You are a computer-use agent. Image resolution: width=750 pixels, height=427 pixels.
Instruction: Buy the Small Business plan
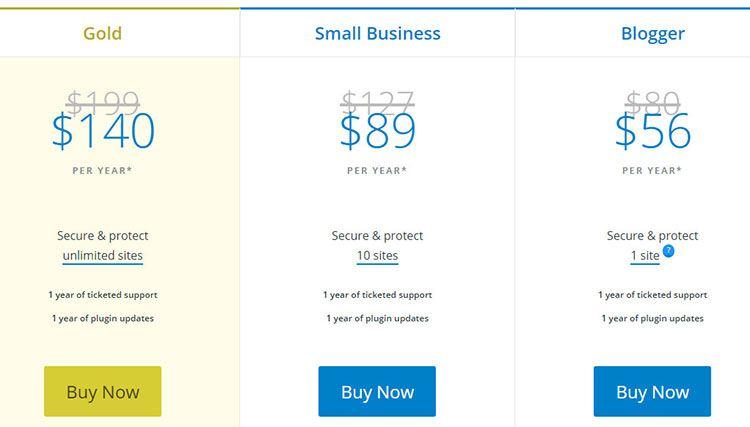[x=377, y=392]
